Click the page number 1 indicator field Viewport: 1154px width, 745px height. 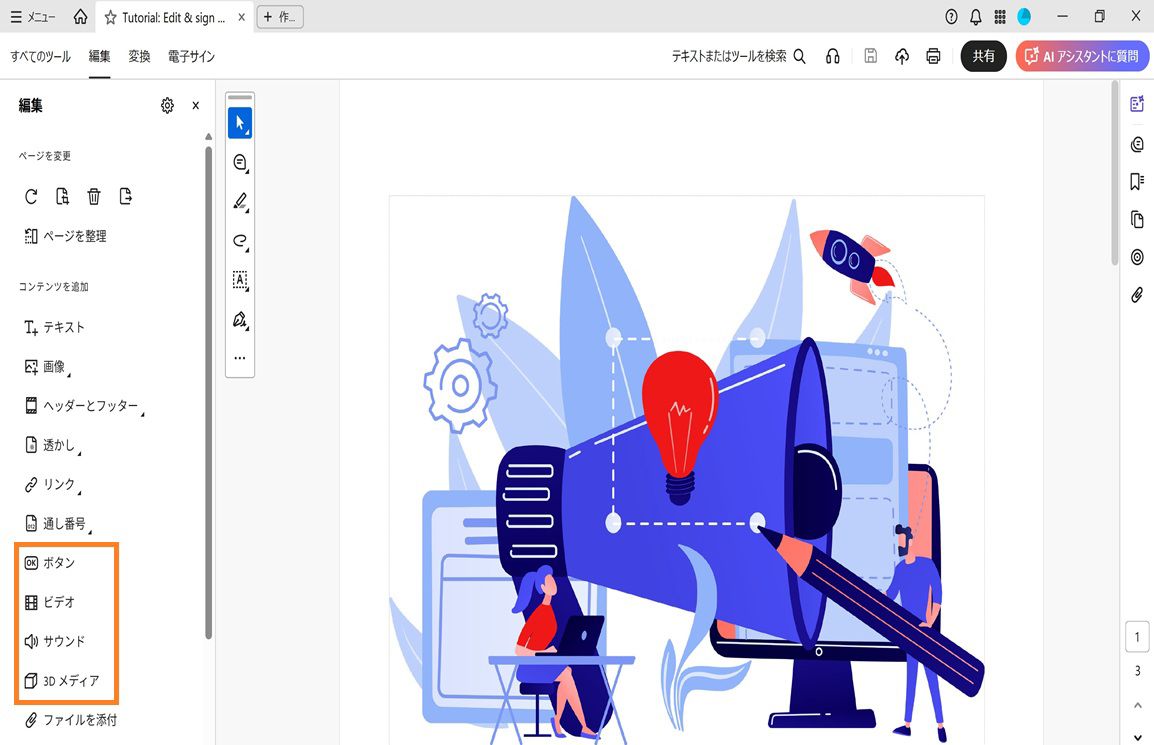[1137, 636]
